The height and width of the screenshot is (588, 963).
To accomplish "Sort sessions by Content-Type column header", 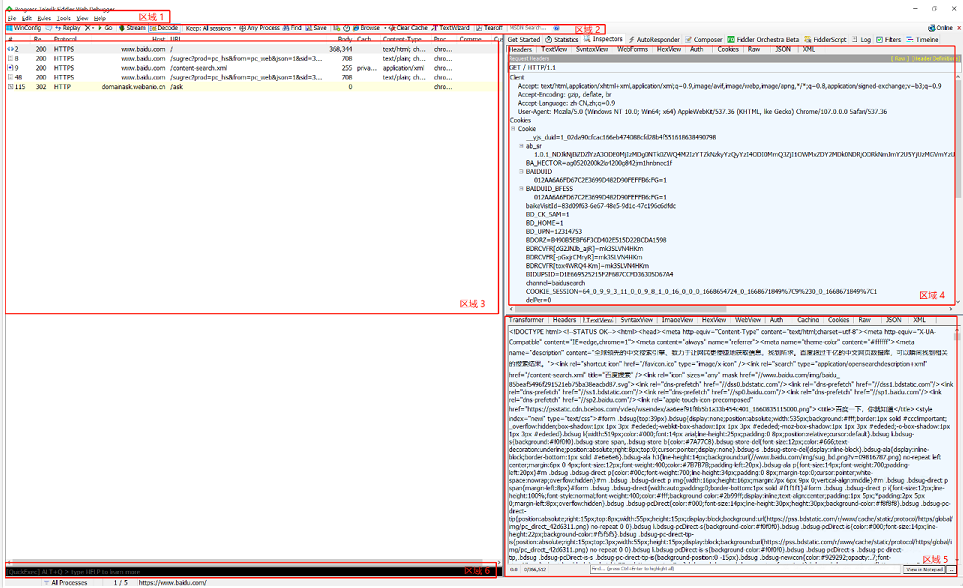I will [x=402, y=39].
